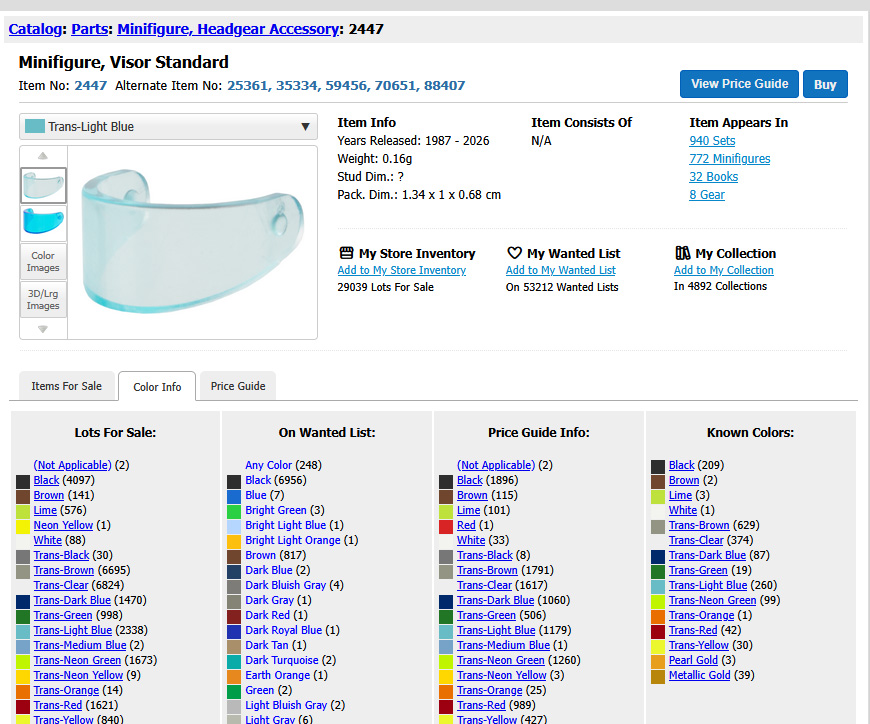Open Dark Bluish Gray wanted list link

[286, 585]
